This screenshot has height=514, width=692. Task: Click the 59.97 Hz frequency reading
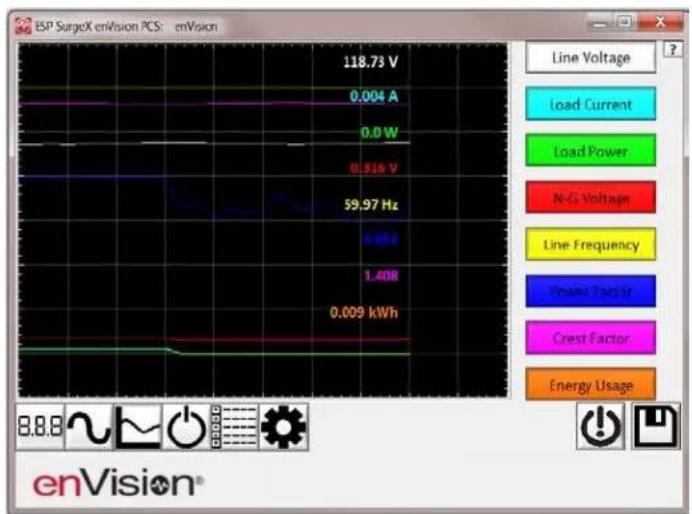371,204
